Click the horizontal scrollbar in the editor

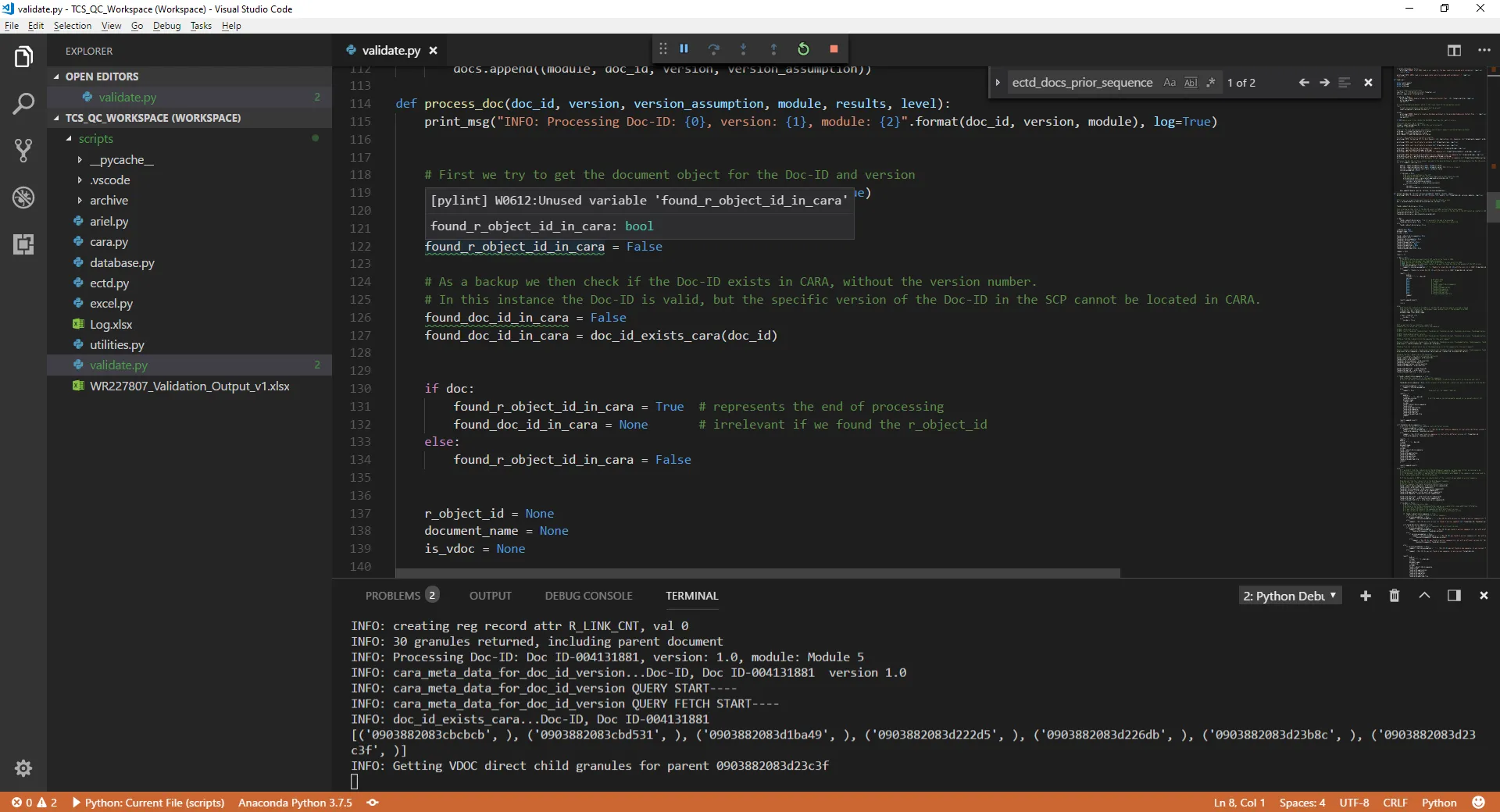click(x=758, y=573)
